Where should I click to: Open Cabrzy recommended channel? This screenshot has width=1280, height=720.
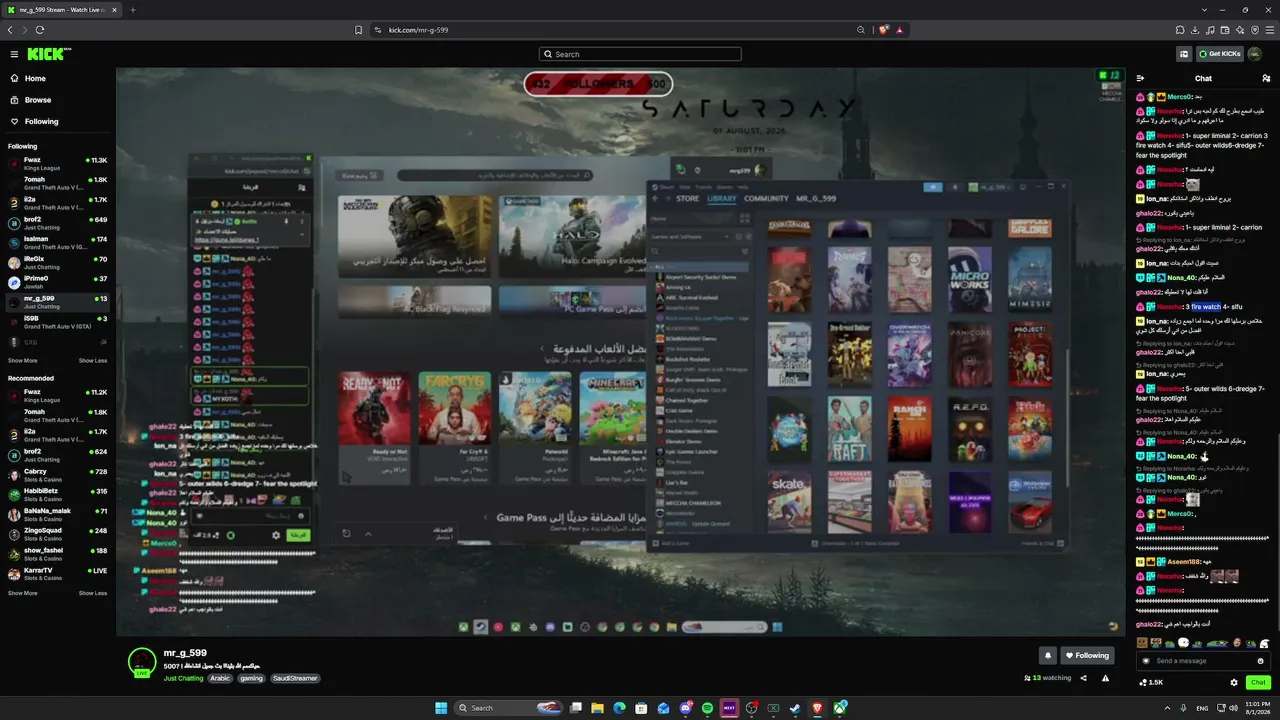[58, 475]
